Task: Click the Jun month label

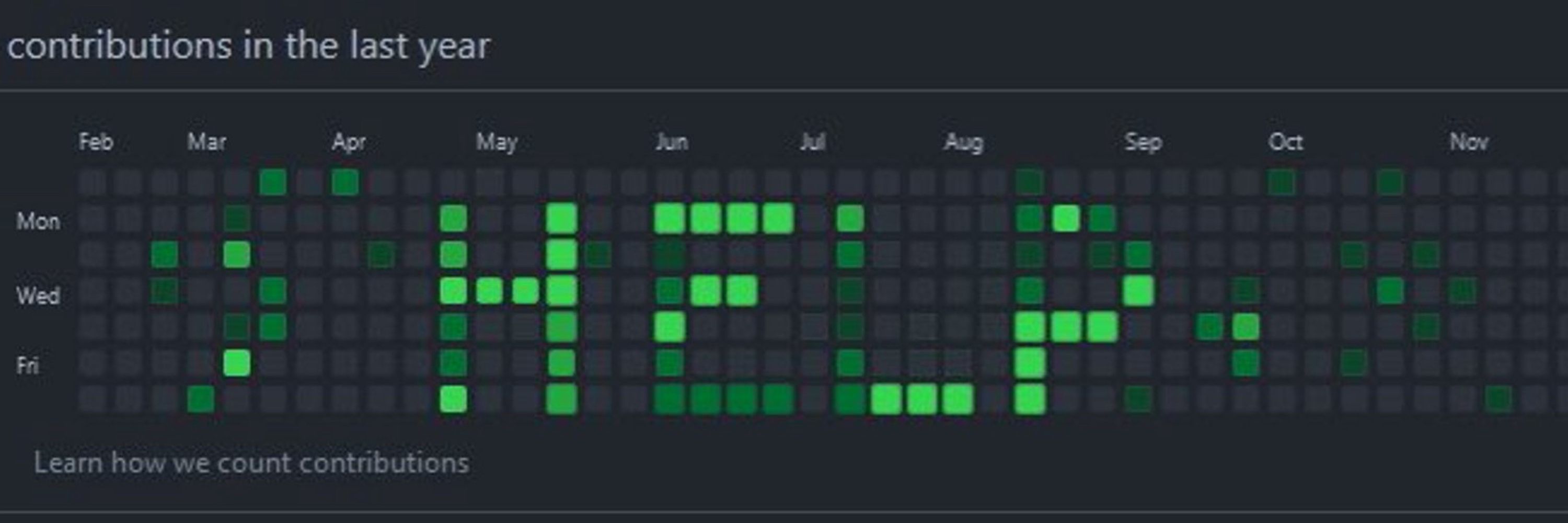Action: tap(672, 142)
